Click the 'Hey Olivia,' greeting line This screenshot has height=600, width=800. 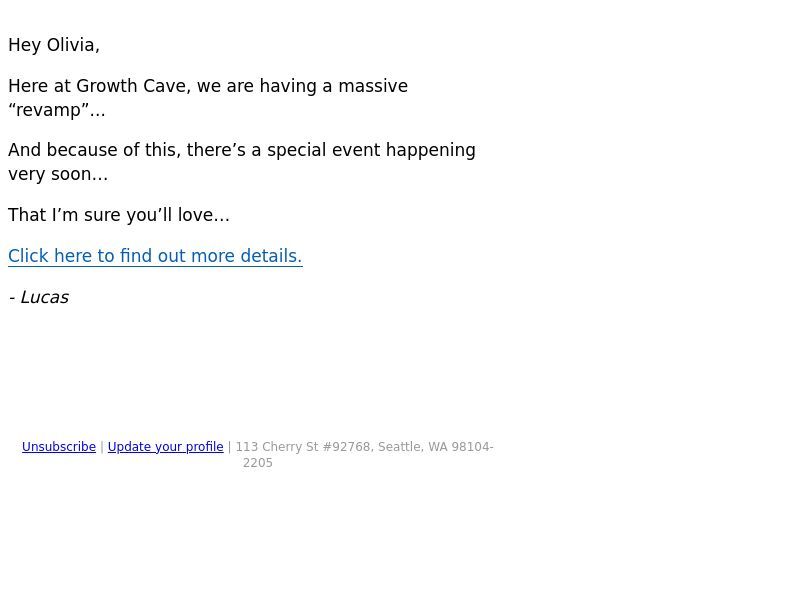[54, 45]
